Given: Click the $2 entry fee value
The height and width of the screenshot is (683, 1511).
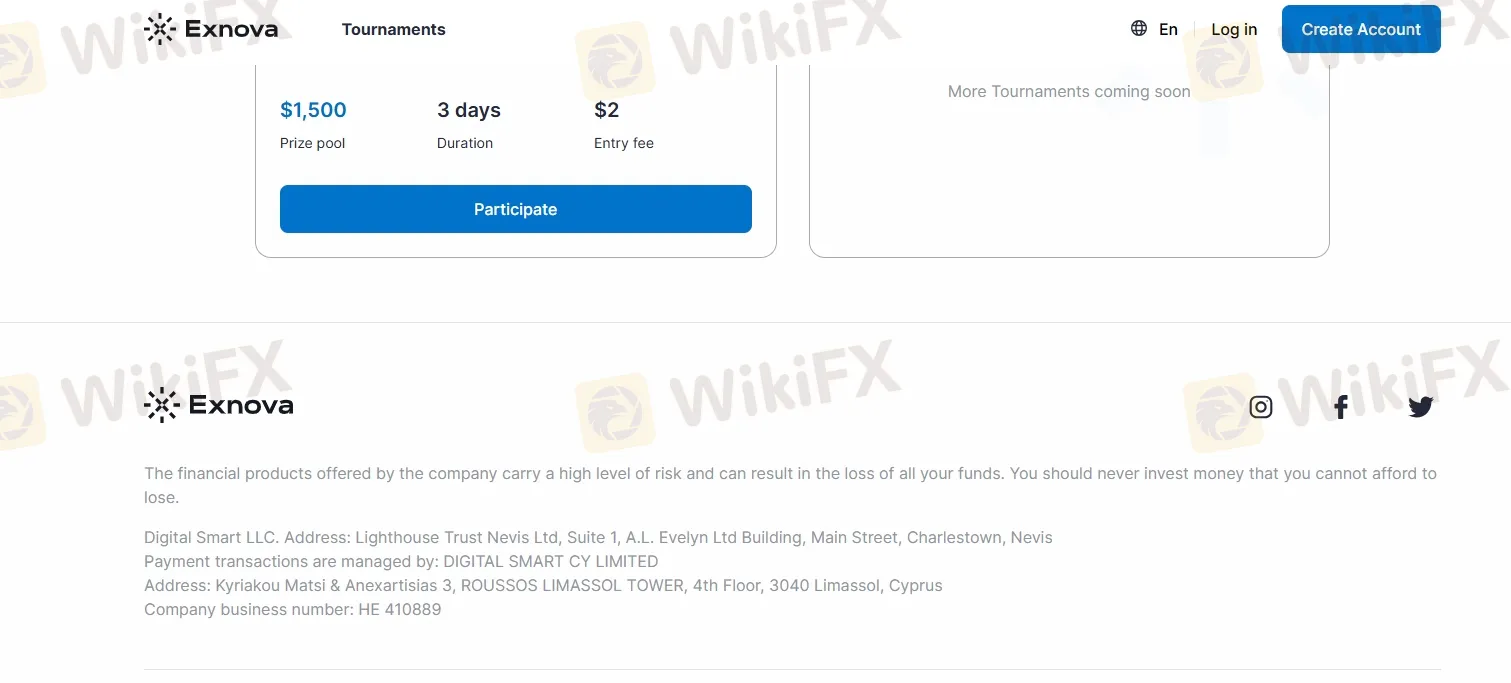Looking at the screenshot, I should 607,110.
